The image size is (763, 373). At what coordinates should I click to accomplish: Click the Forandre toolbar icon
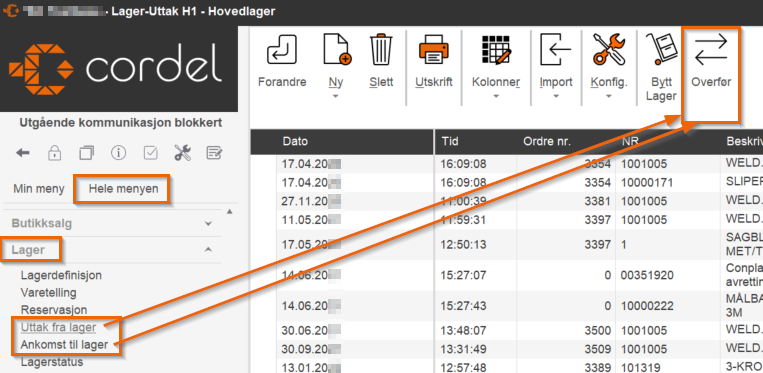(282, 50)
